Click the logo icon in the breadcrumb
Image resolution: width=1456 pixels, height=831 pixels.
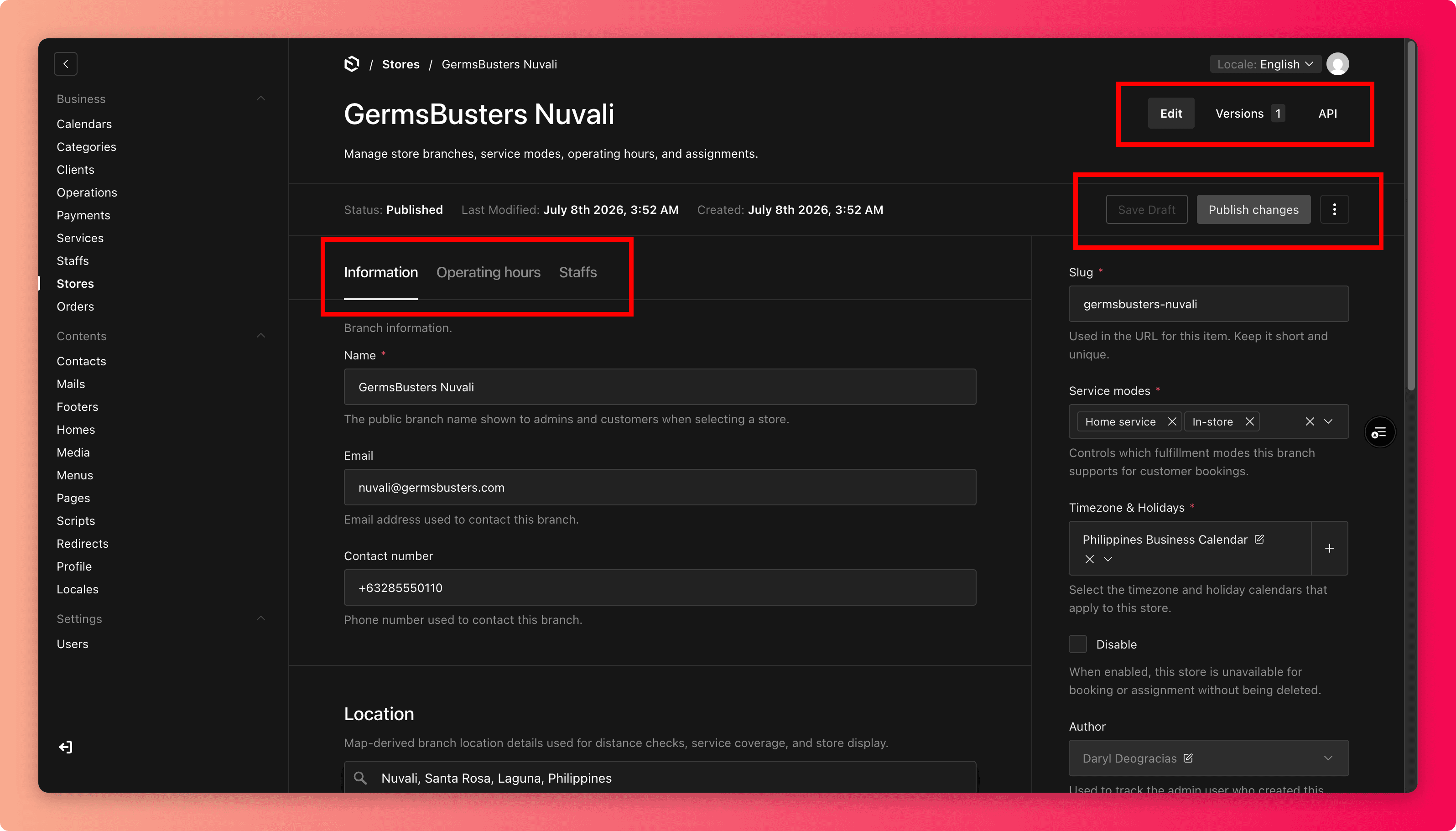pos(352,64)
